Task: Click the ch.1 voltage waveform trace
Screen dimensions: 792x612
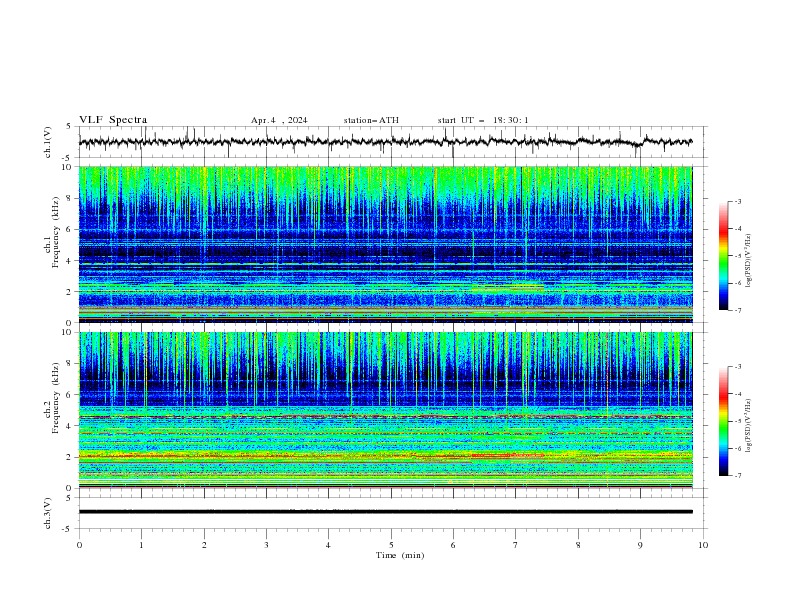Action: 385,142
